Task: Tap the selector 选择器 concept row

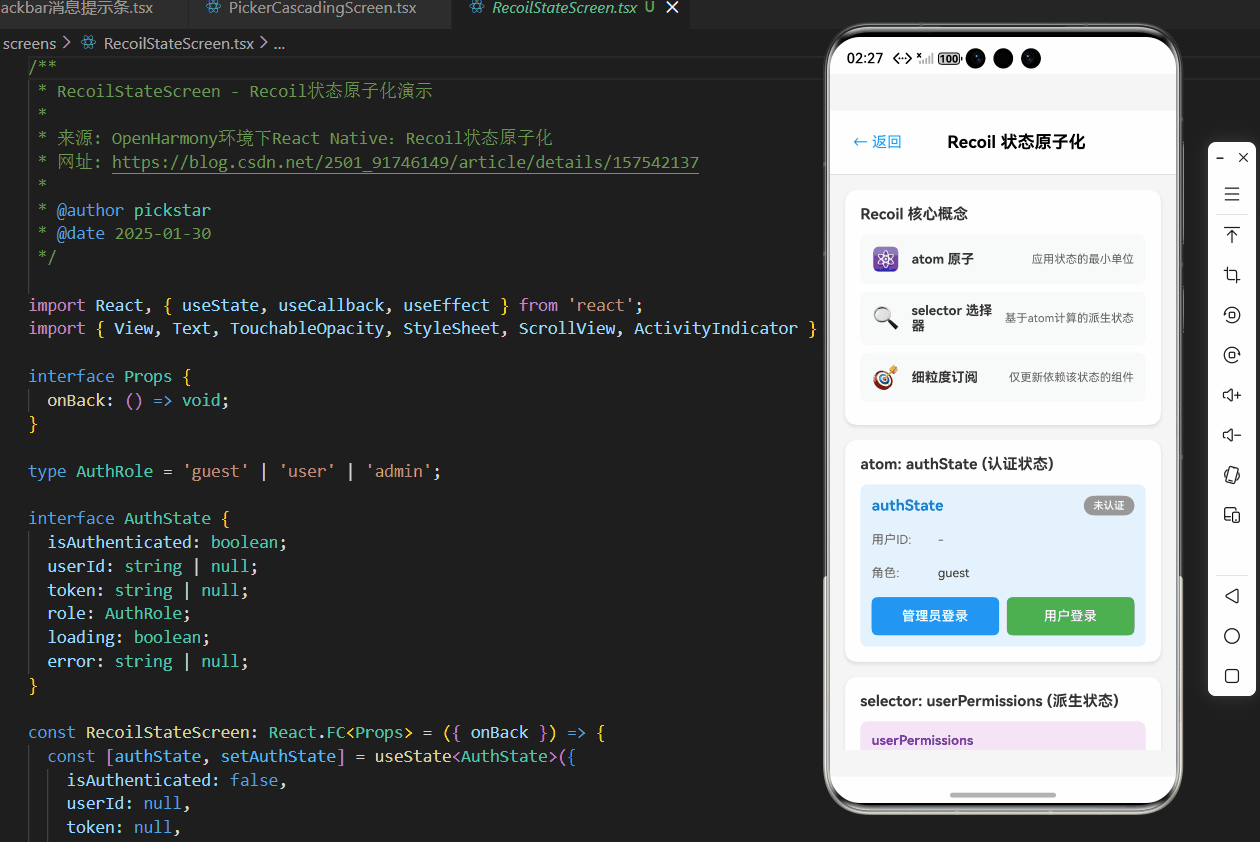Action: [1003, 318]
